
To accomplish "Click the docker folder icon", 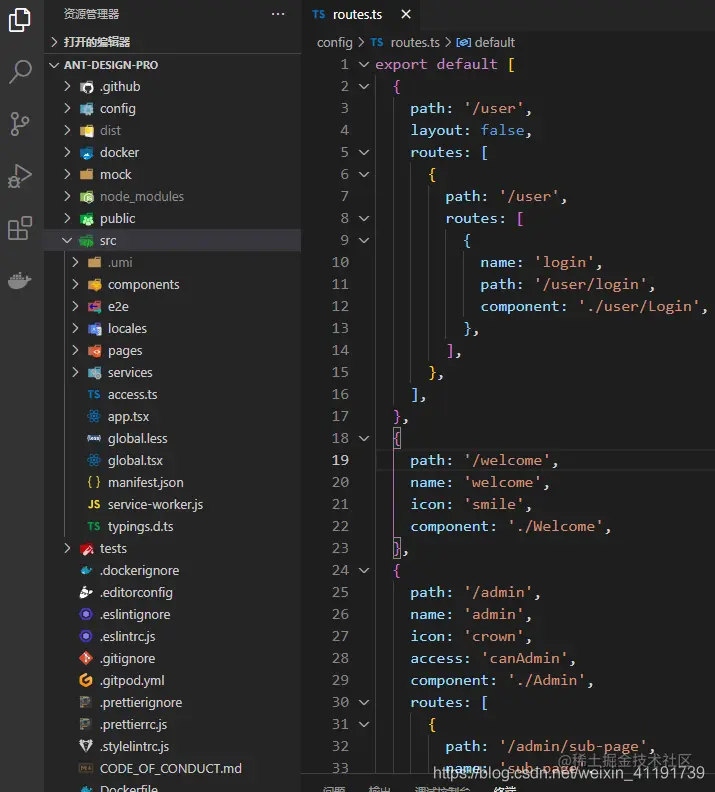I will pos(87,153).
